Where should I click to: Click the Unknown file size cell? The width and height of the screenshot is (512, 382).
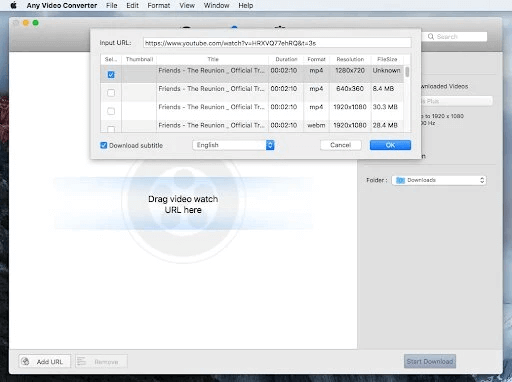(386, 70)
